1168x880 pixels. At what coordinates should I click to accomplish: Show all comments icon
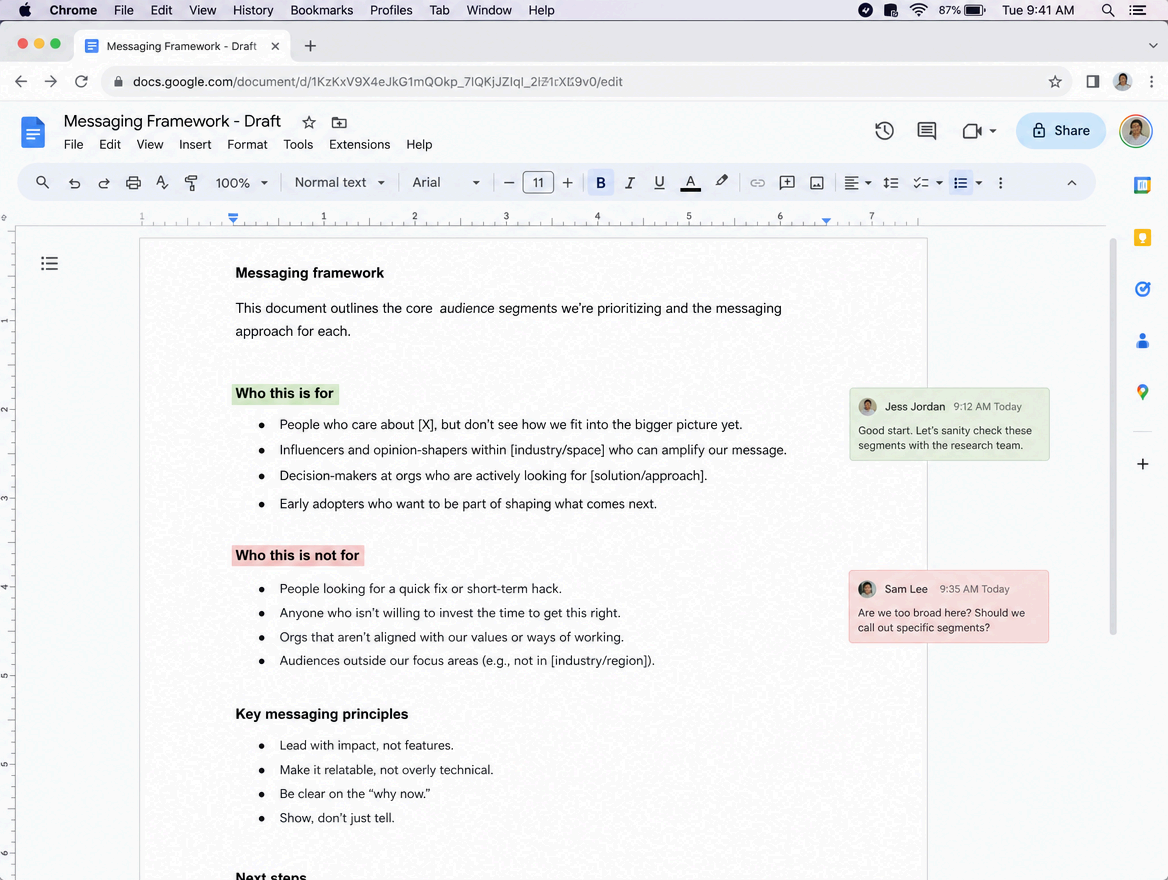click(x=927, y=131)
